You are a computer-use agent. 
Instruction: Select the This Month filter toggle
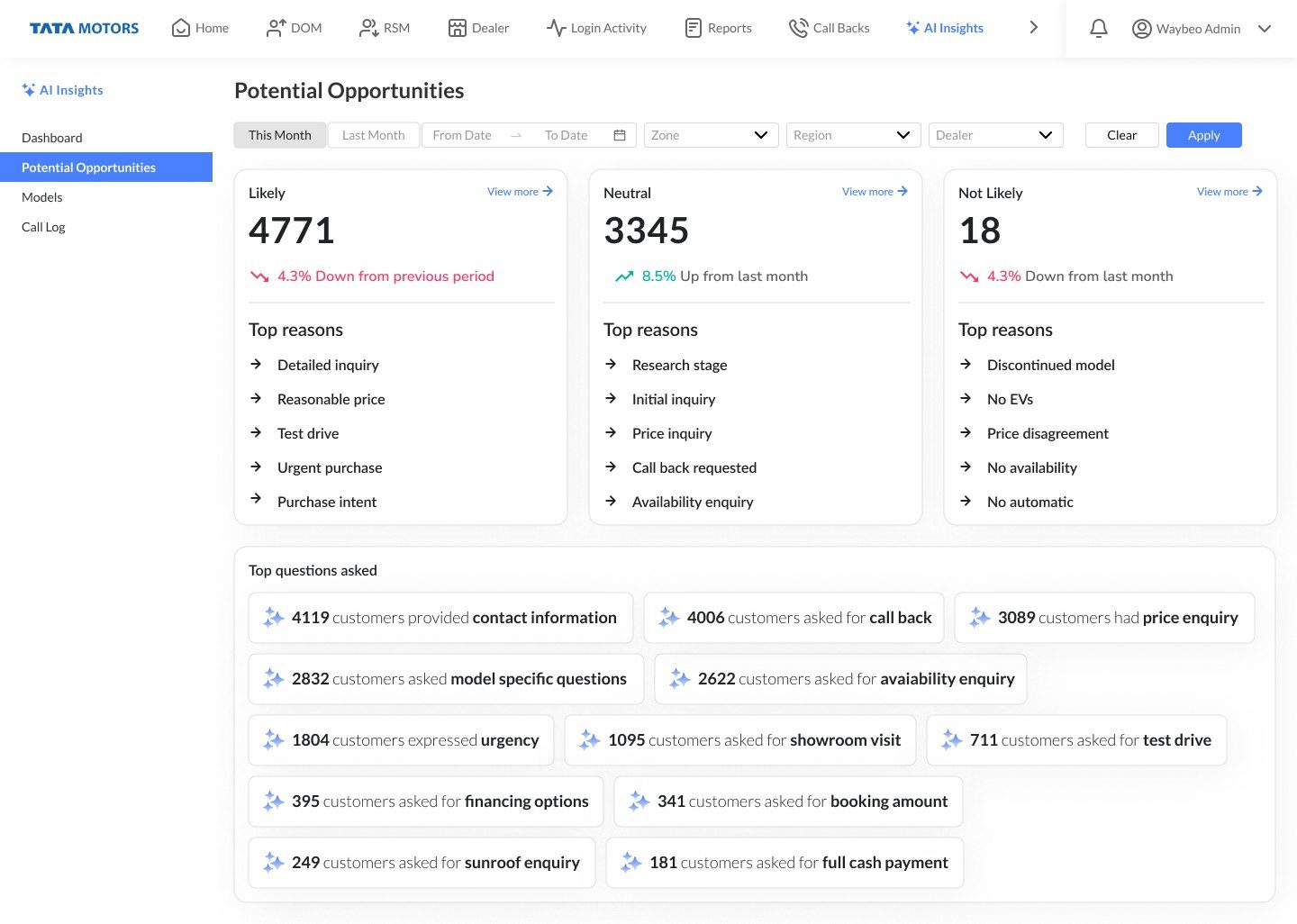tap(280, 135)
